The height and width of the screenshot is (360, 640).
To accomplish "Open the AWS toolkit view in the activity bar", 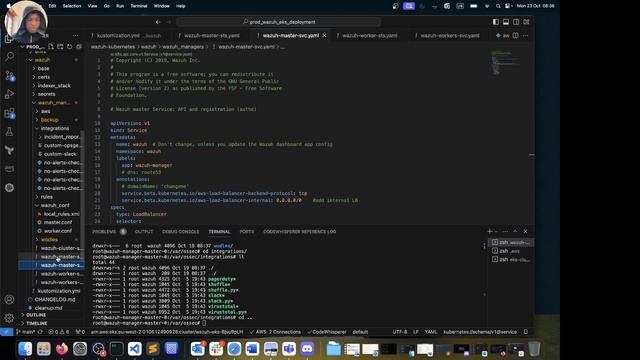I will tap(9, 169).
